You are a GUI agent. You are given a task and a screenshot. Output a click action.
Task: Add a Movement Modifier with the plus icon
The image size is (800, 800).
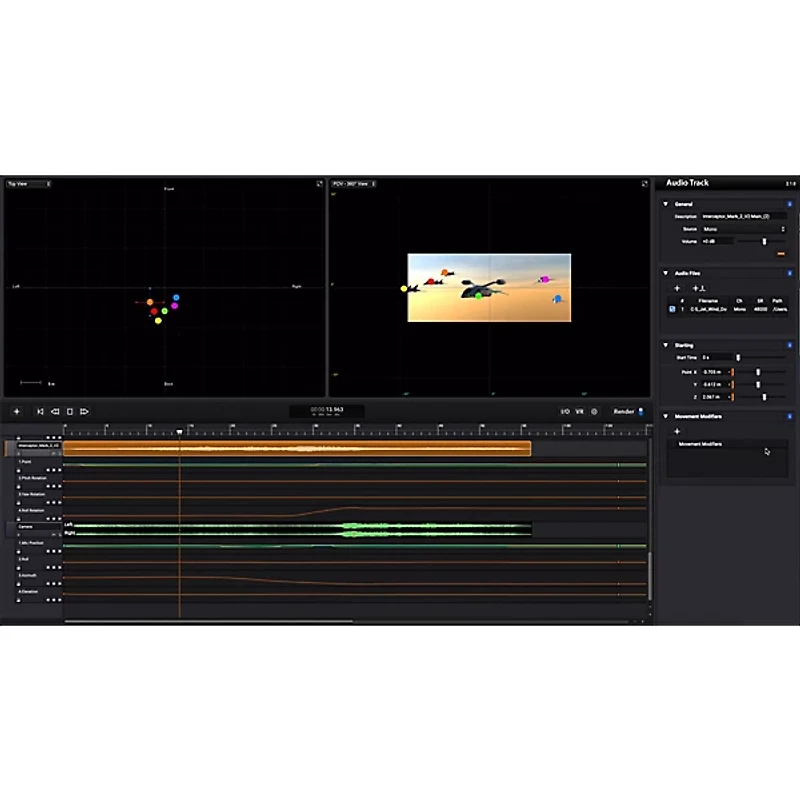[x=677, y=431]
